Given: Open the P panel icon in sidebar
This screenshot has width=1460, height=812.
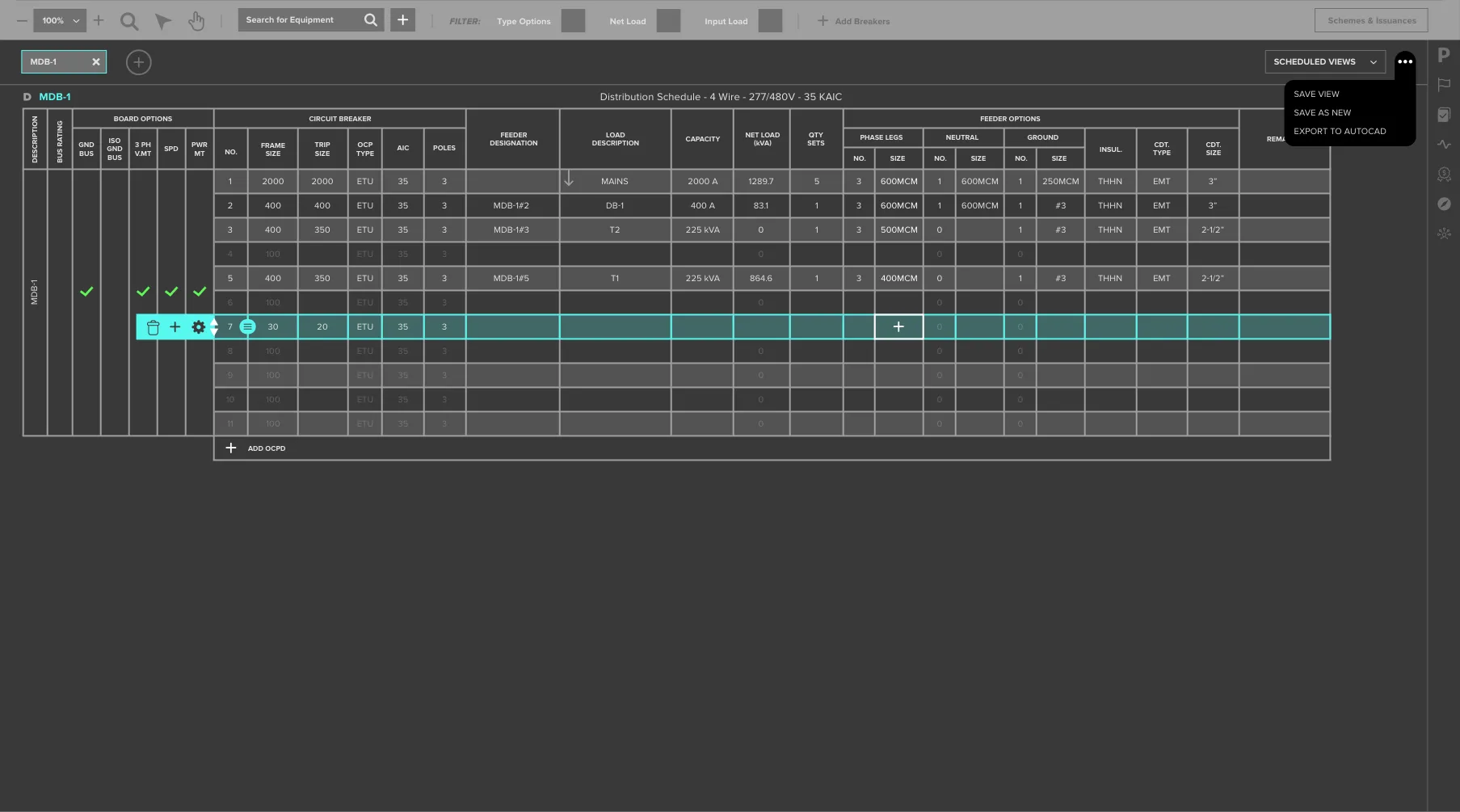Looking at the screenshot, I should tap(1444, 55).
